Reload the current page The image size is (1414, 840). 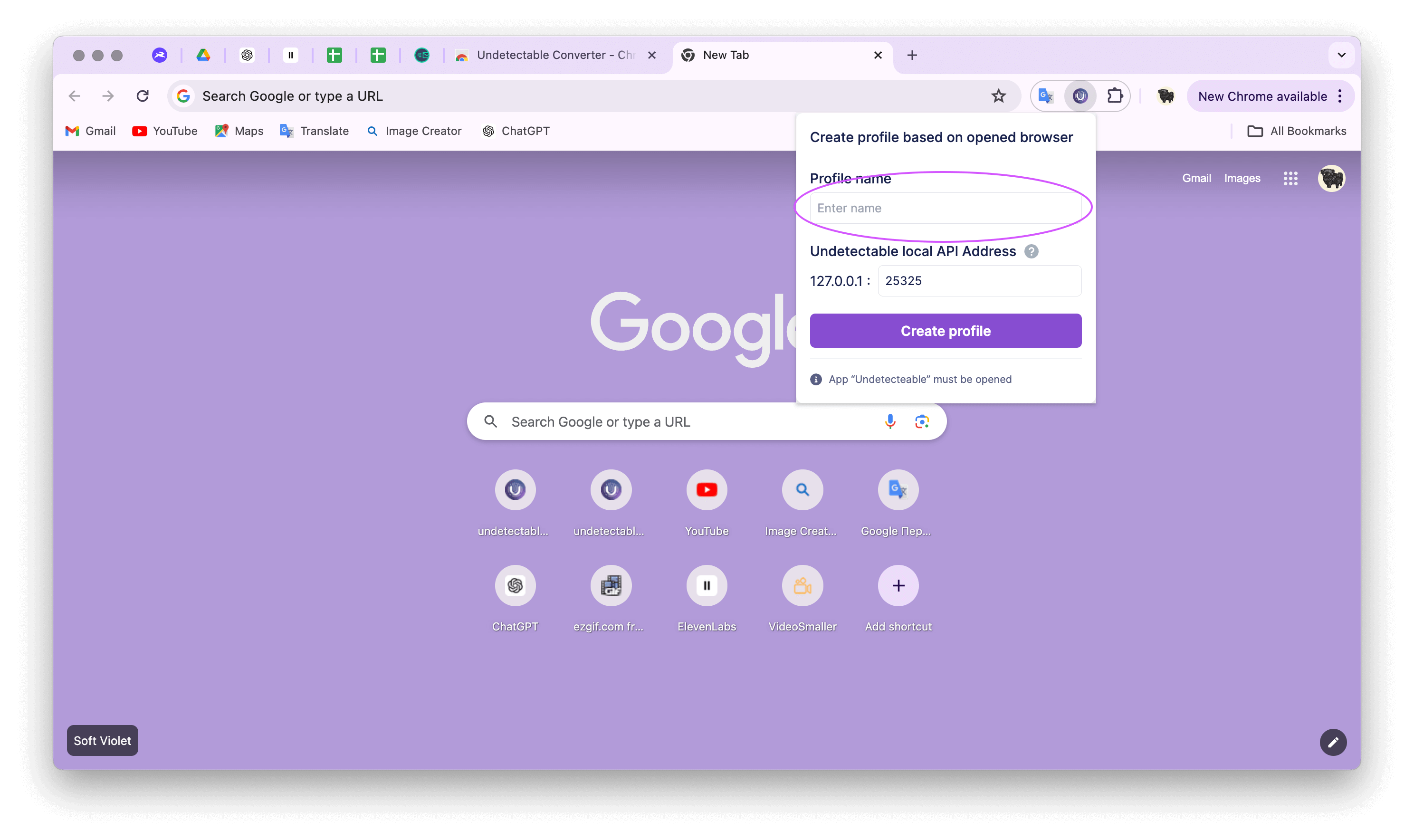point(143,96)
